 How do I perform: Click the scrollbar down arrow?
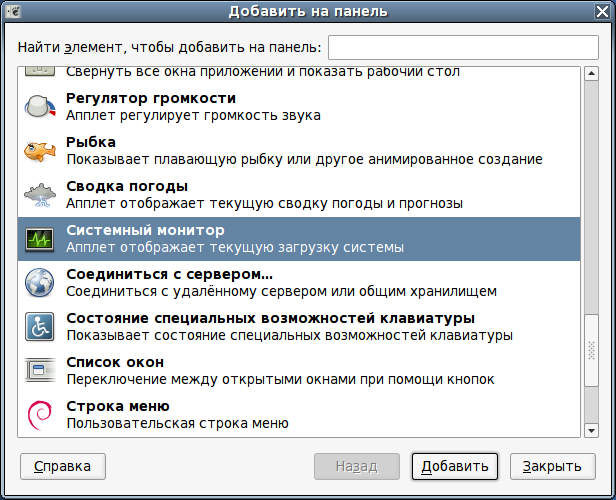click(x=591, y=430)
